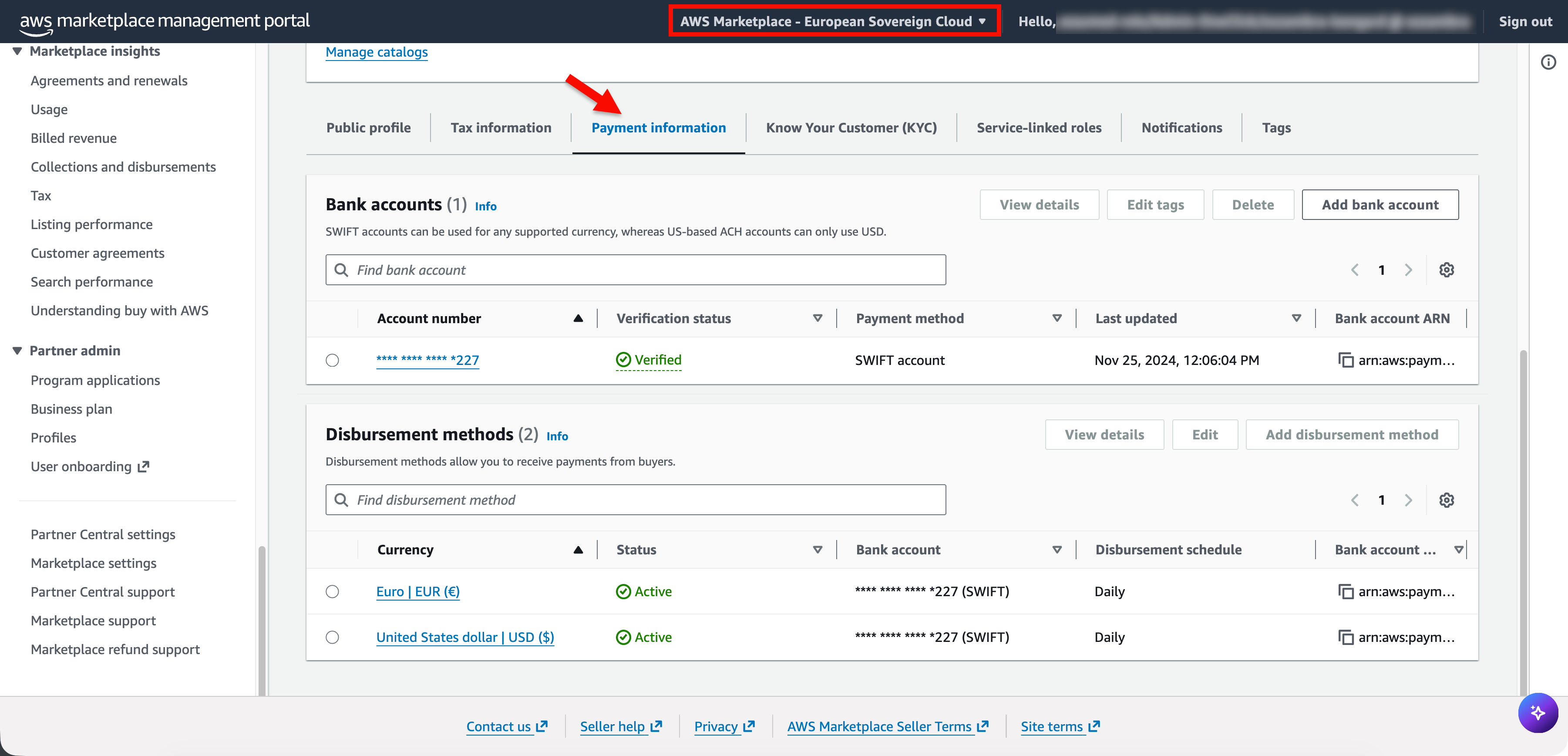
Task: Click the external link icon beside User onboarding
Action: (x=144, y=466)
